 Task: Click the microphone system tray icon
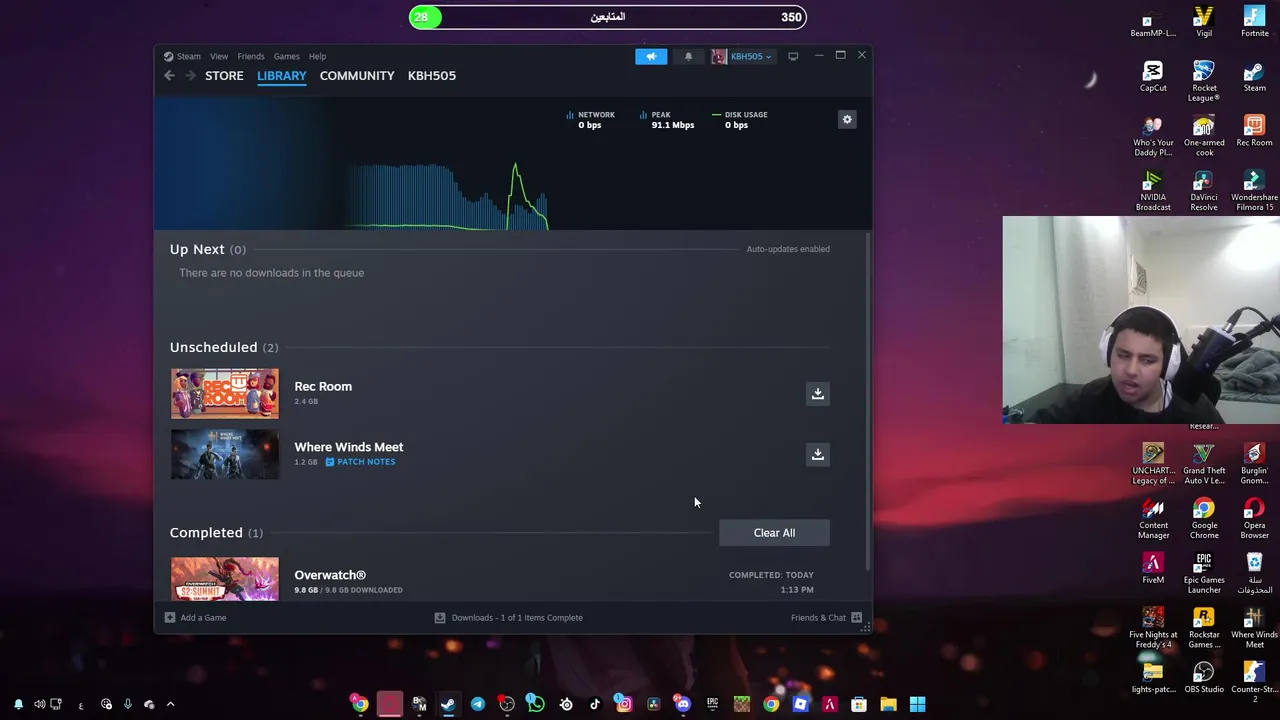pos(127,704)
